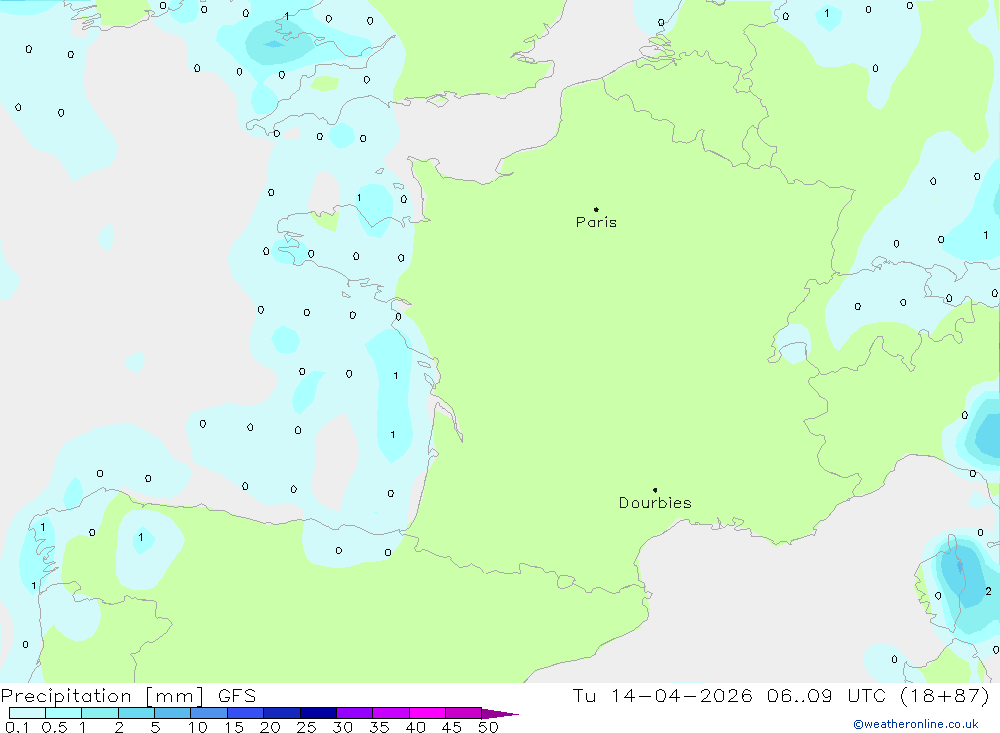The width and height of the screenshot is (1000, 733).
Task: Click the '20' legend scale label
Action: point(270,727)
